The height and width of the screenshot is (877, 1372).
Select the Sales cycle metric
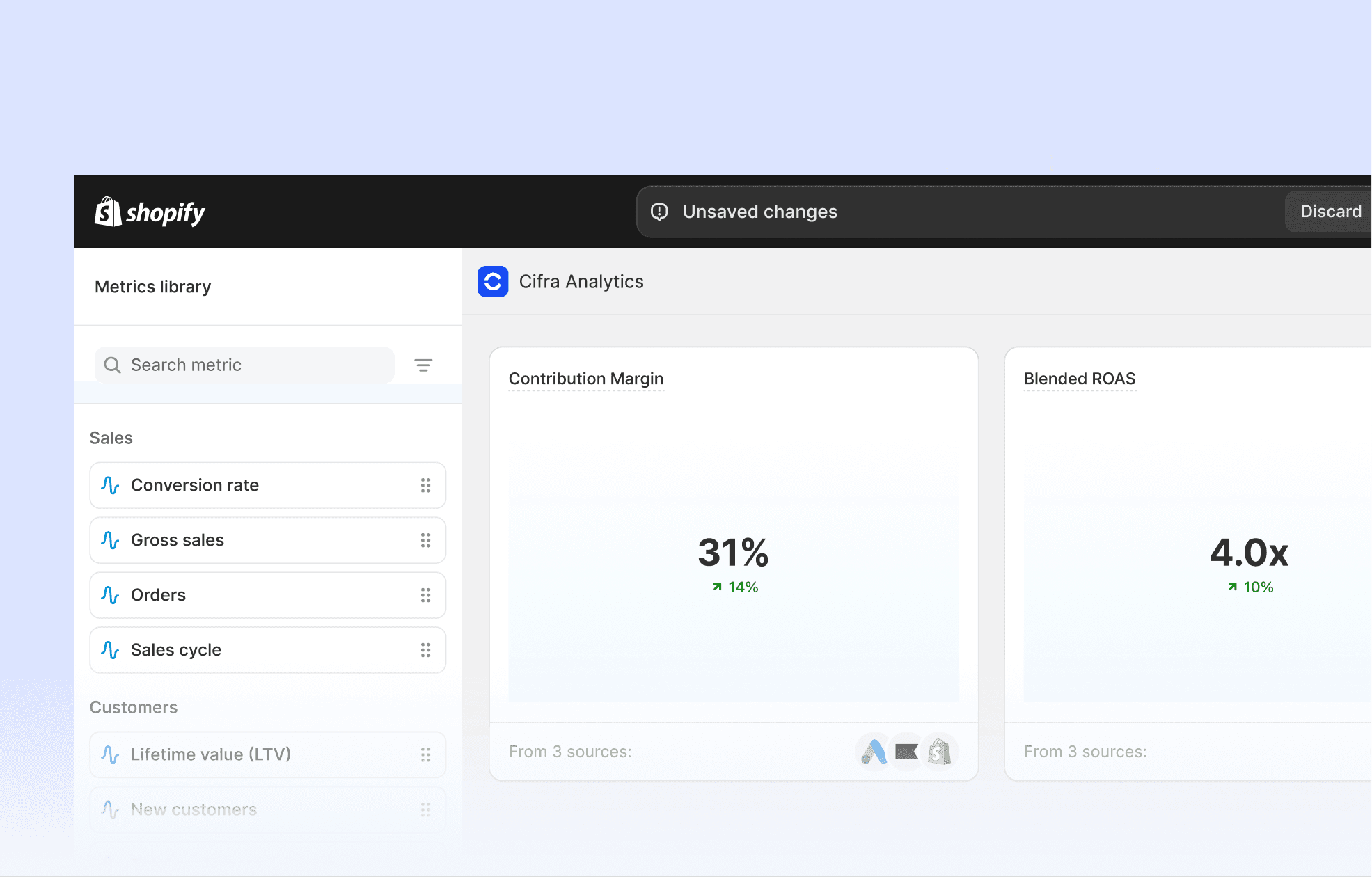(x=268, y=650)
